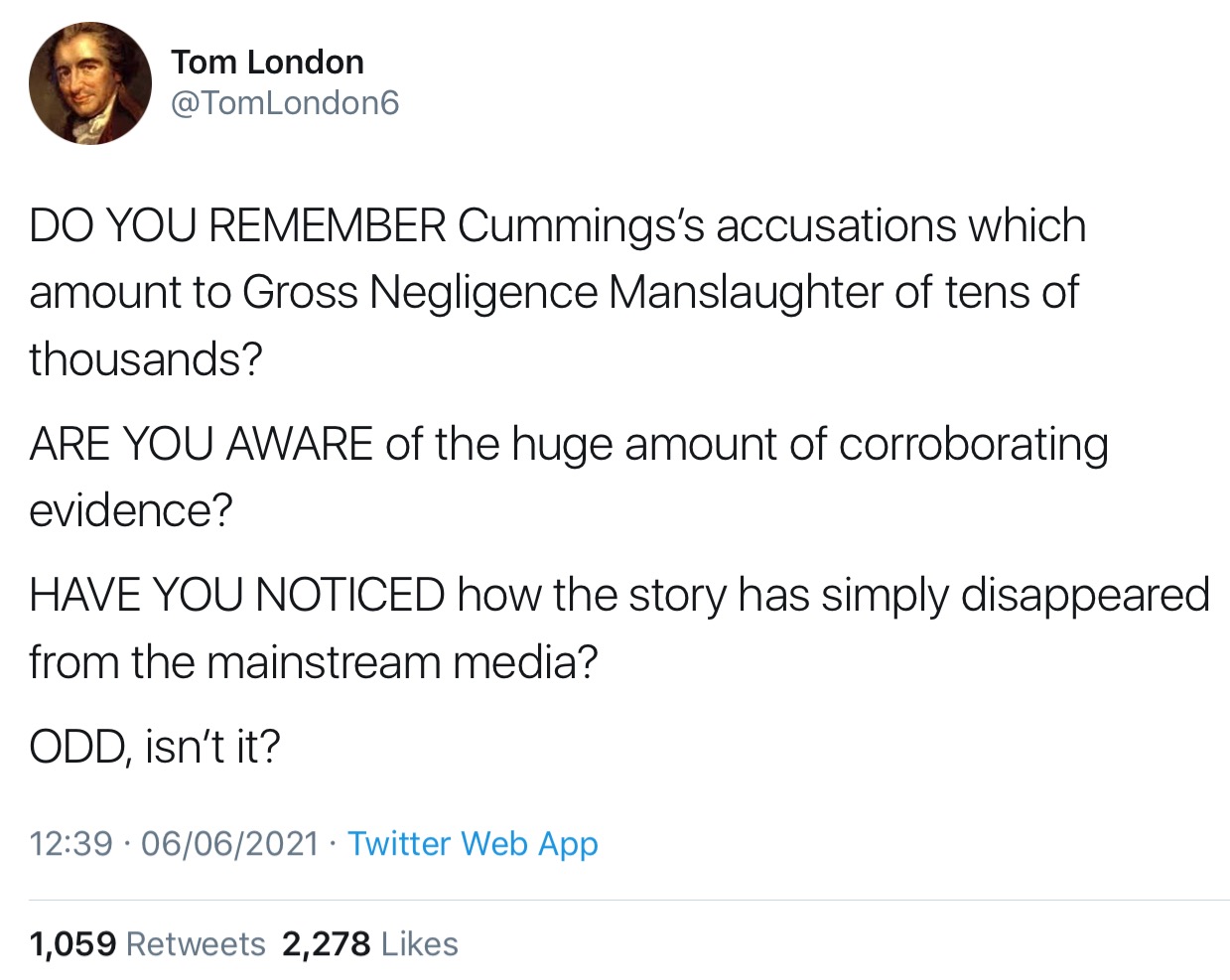View the 1,059 retweet count

(x=72, y=943)
